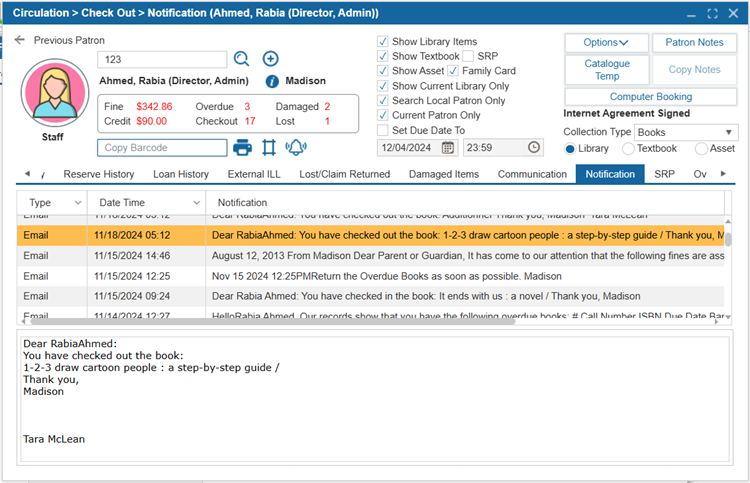Click the add patron plus icon

coord(270,59)
